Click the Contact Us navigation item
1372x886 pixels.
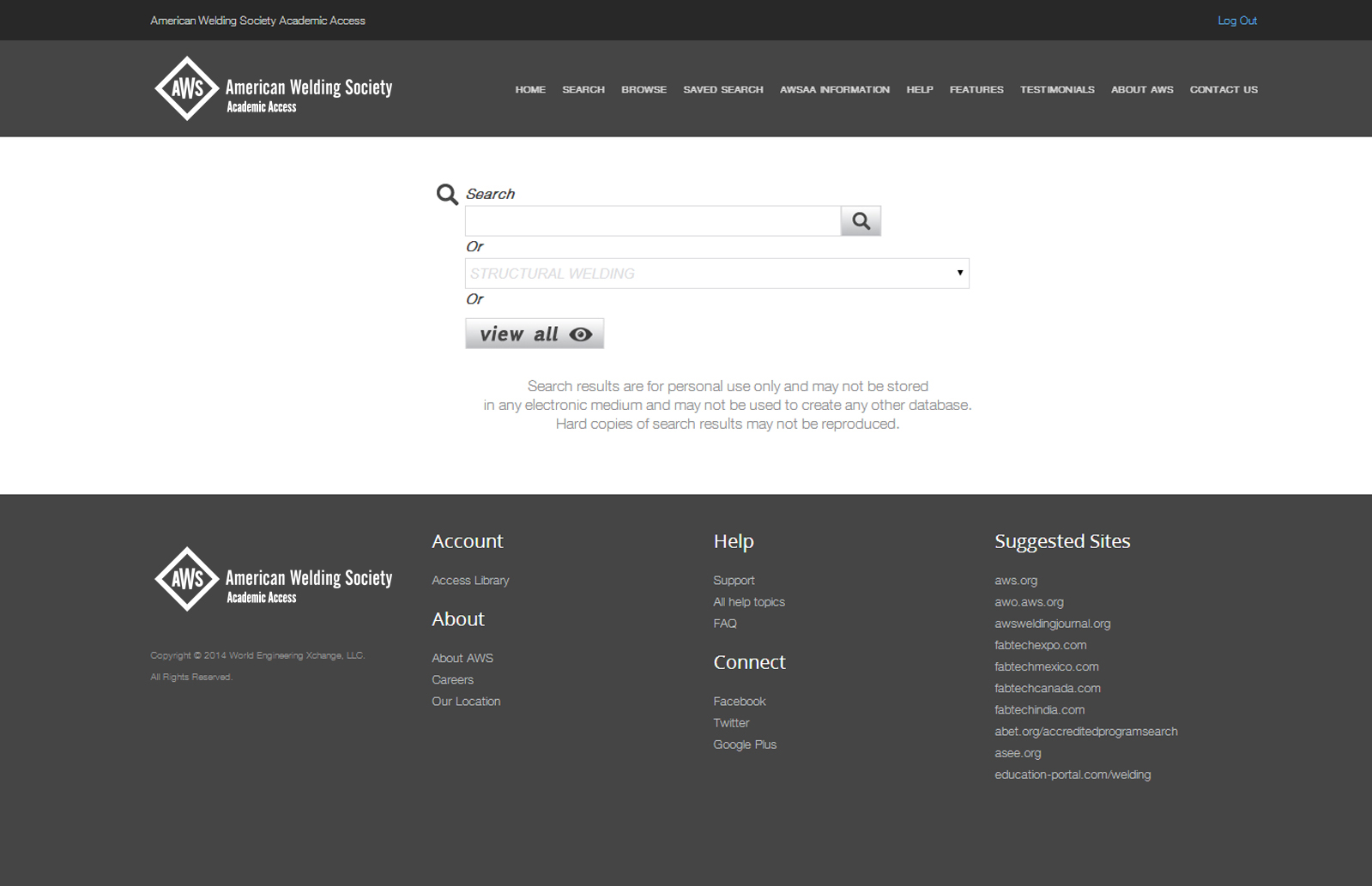click(x=1223, y=90)
